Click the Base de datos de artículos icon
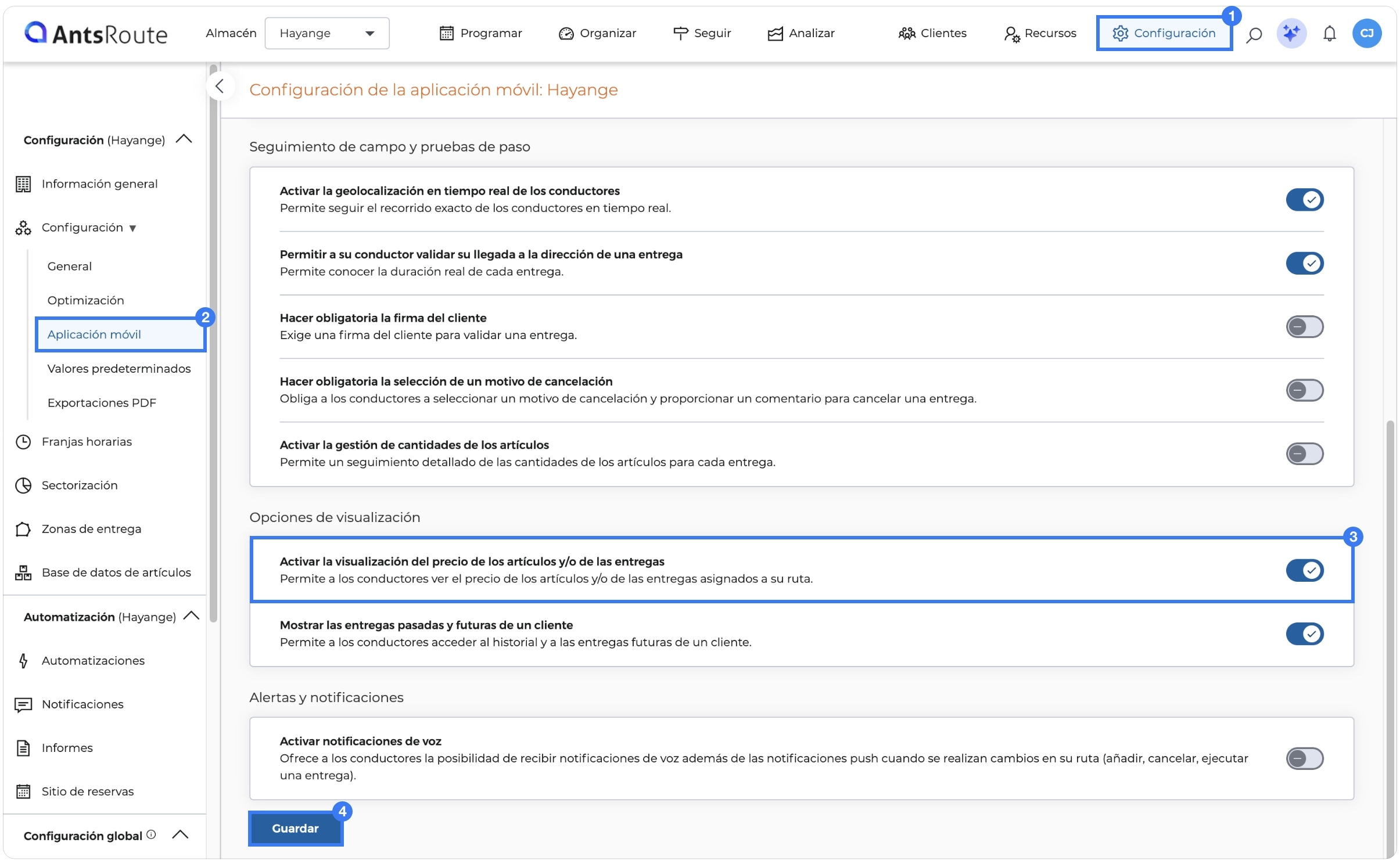Screen dimensions: 1400x864 (x=23, y=573)
